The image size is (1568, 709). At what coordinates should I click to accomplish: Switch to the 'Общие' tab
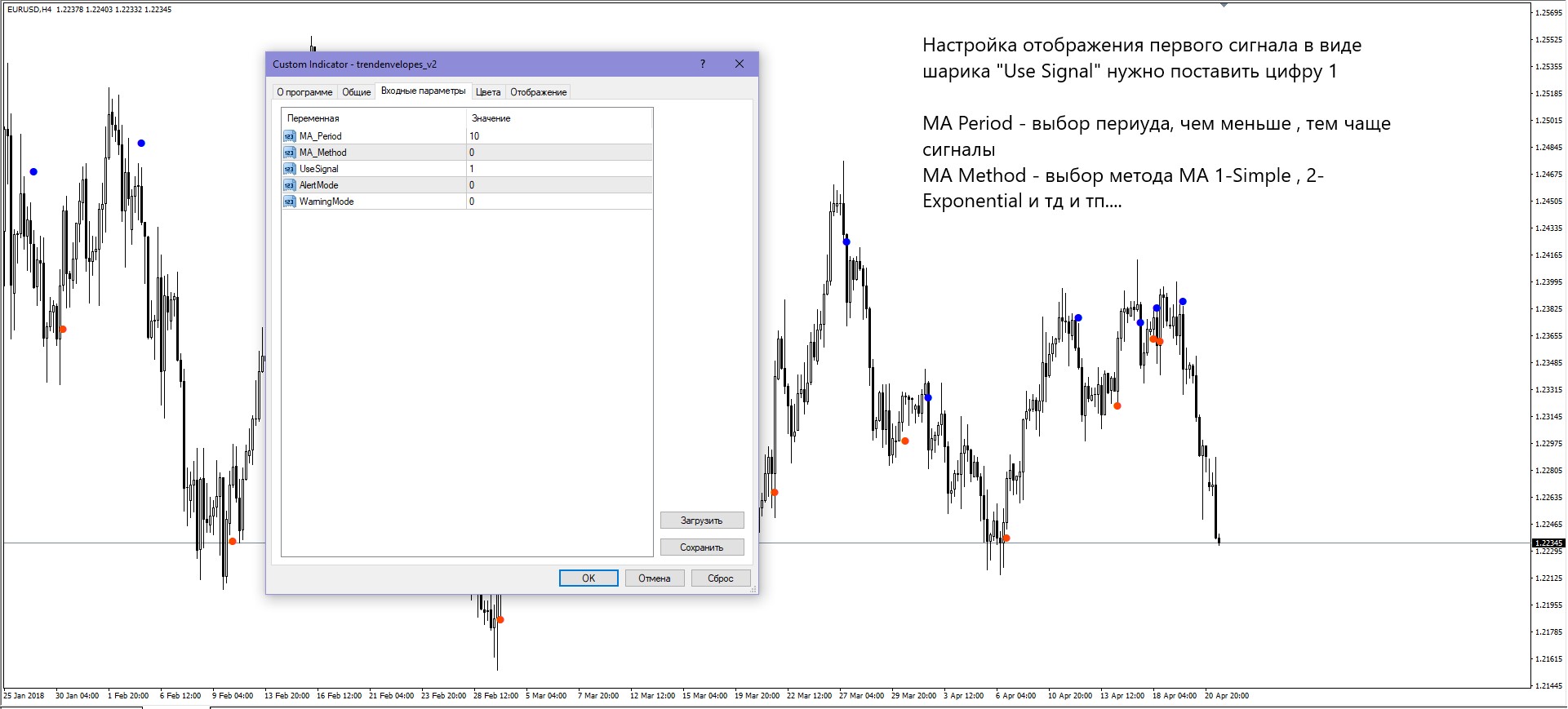[x=356, y=92]
